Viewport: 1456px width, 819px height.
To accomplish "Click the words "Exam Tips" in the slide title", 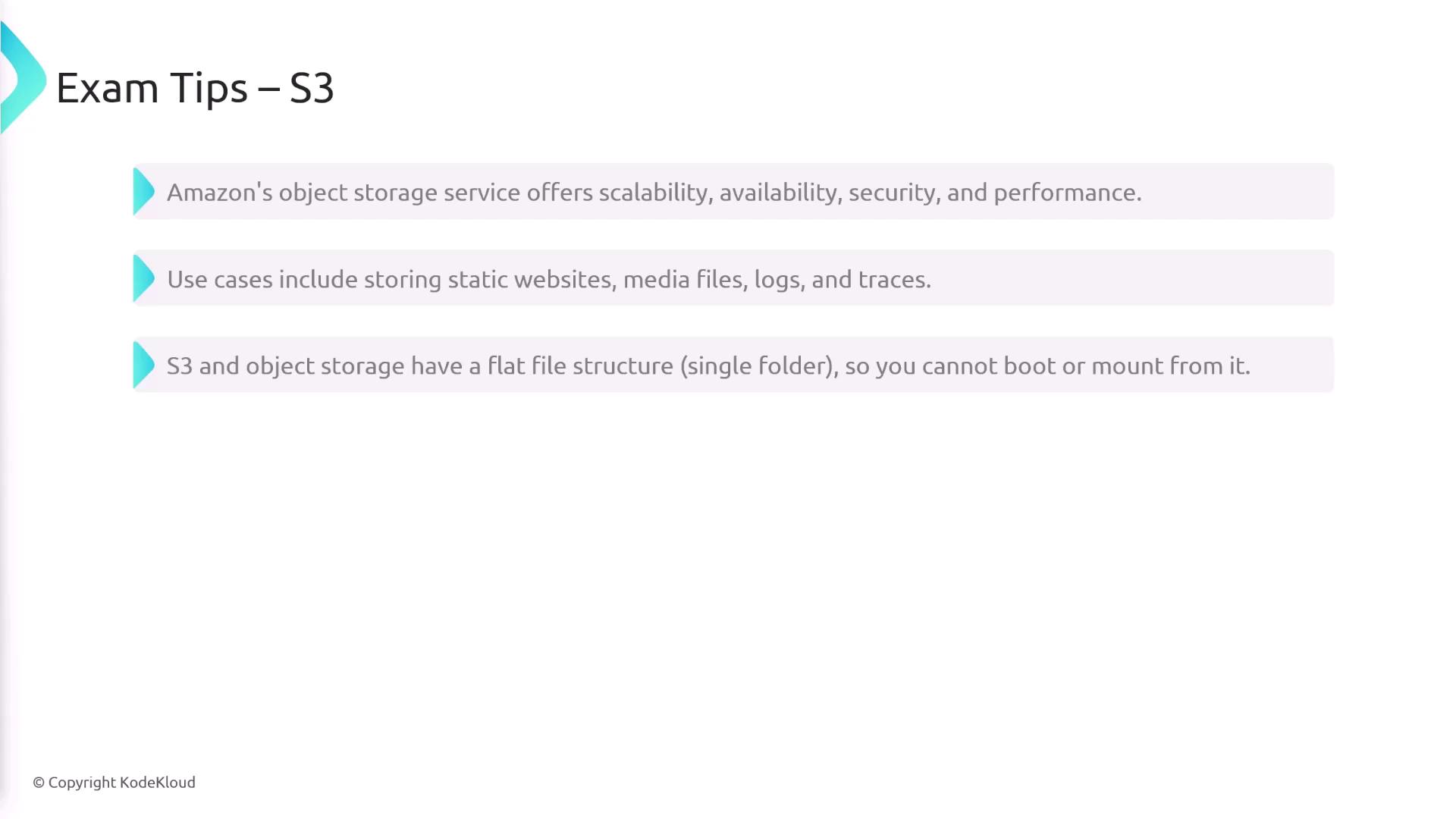I will (x=152, y=88).
